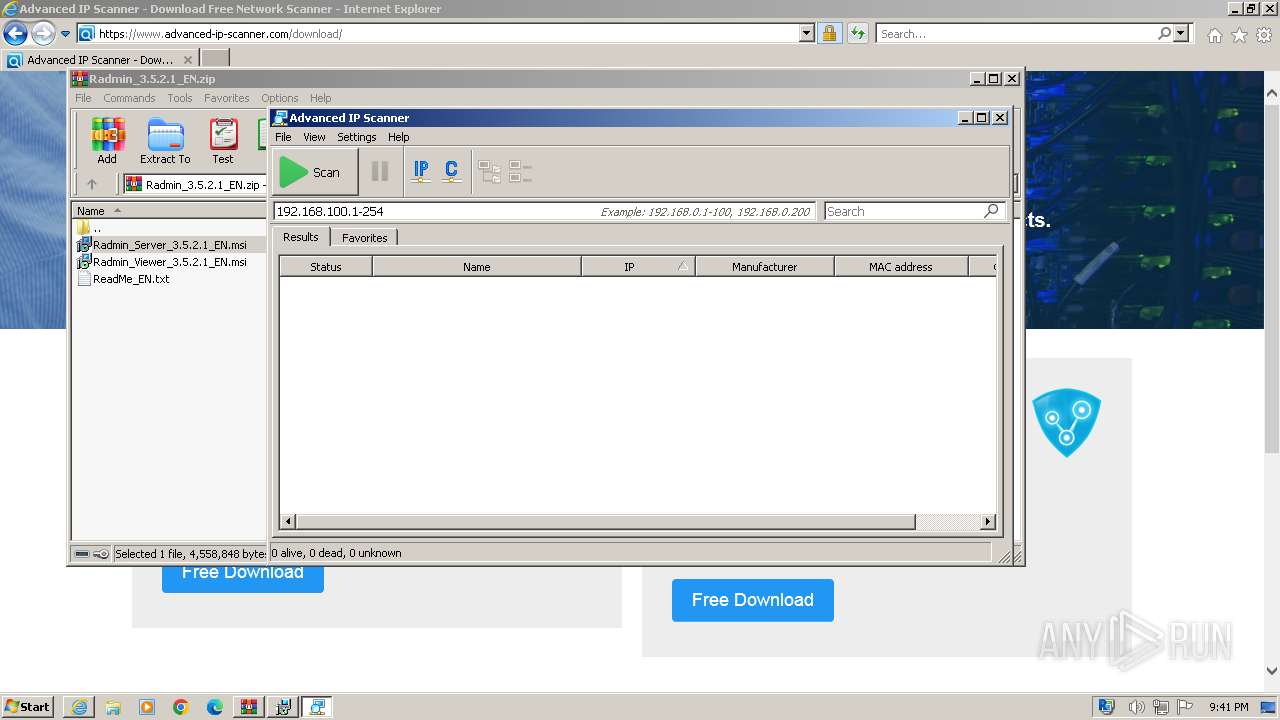Open Microsoft Edge from the taskbar
1280x720 pixels.
point(215,707)
